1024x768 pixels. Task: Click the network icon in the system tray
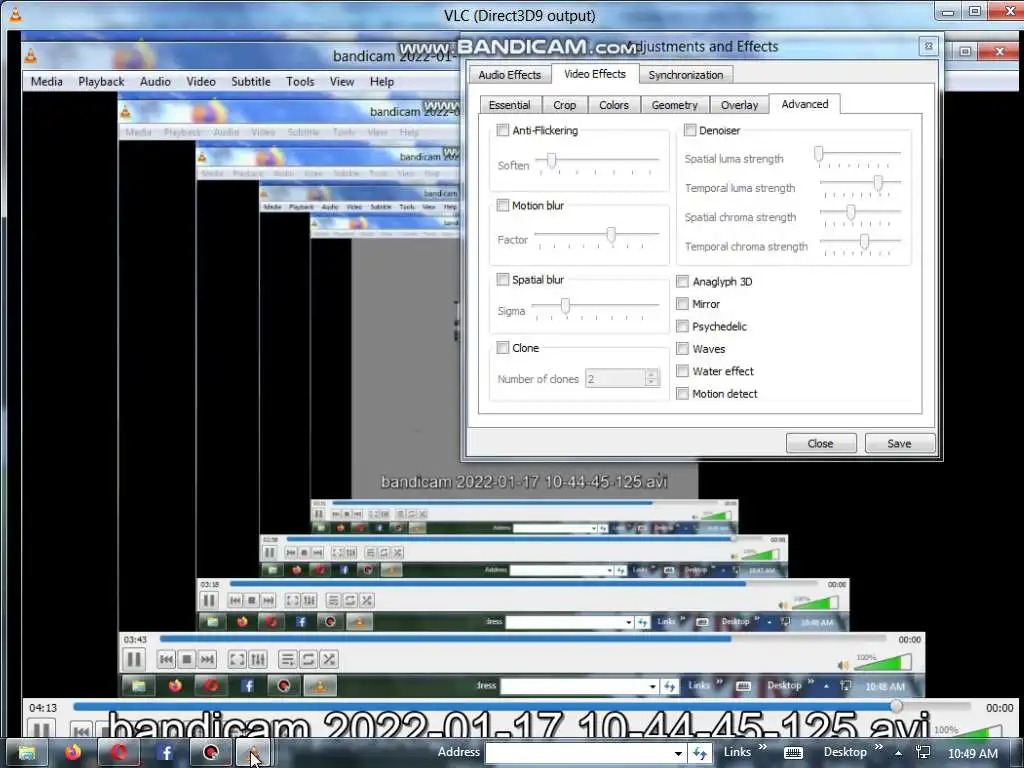point(923,752)
